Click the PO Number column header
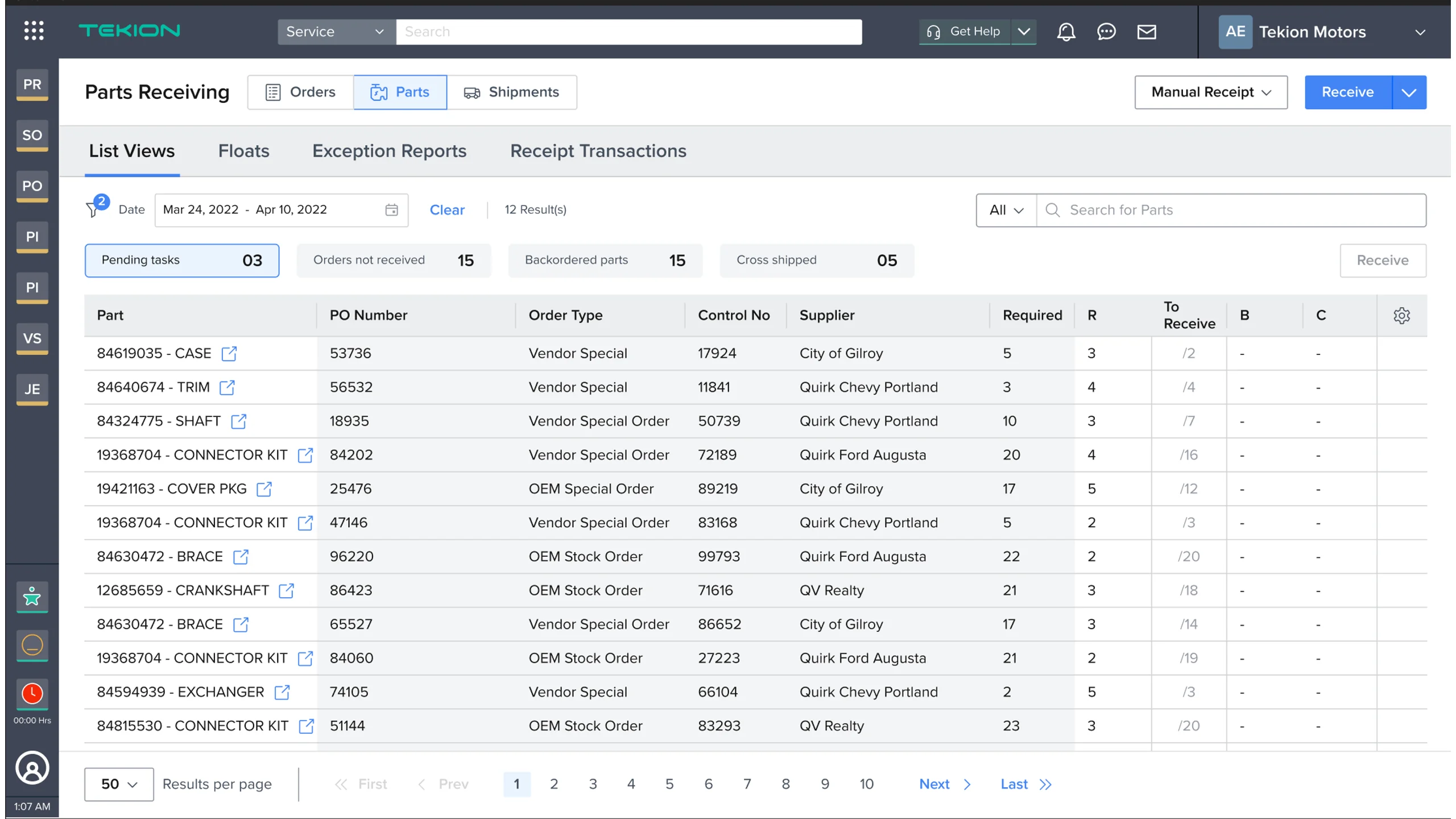 point(369,316)
